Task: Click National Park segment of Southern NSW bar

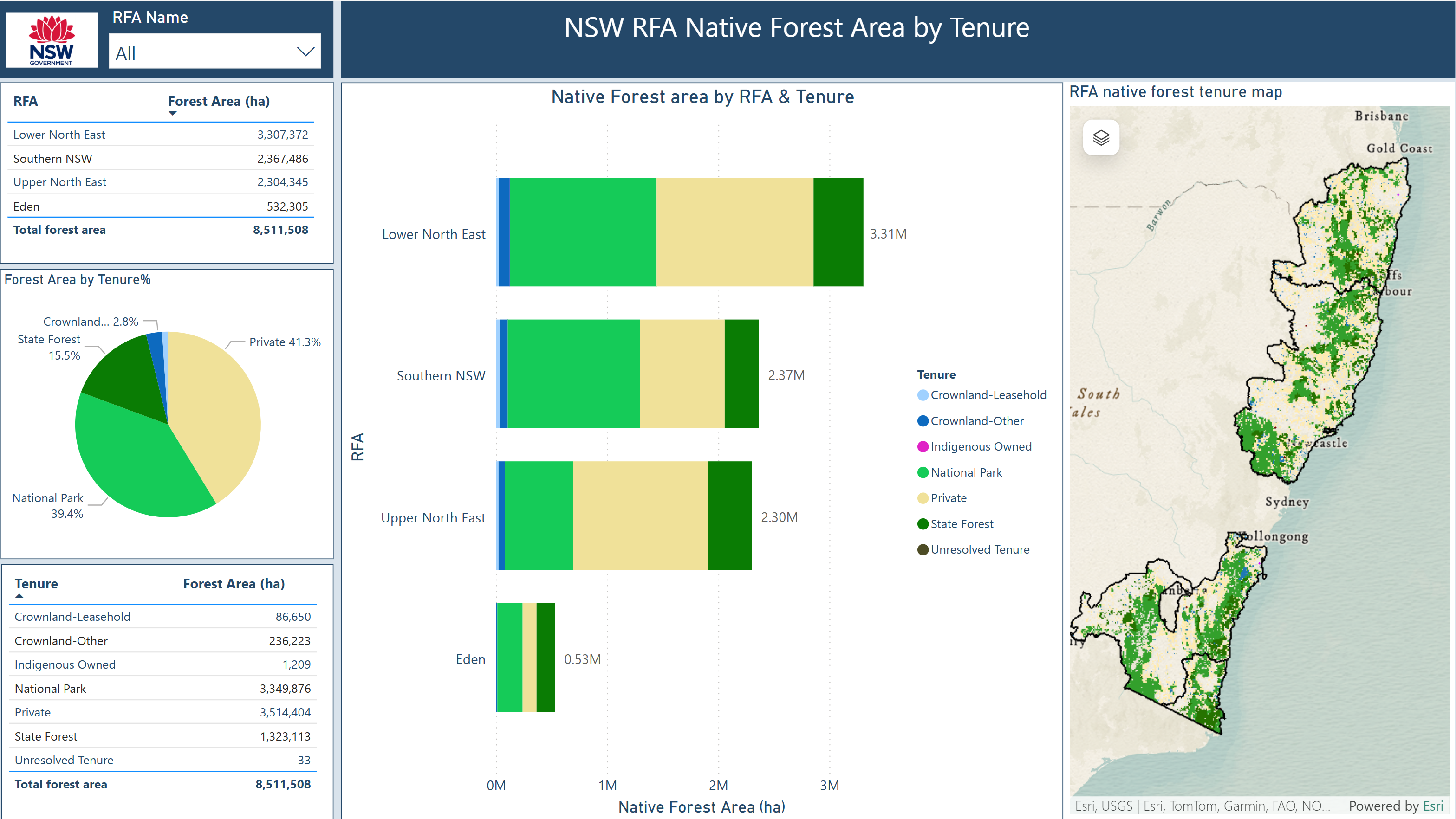Action: tap(573, 374)
